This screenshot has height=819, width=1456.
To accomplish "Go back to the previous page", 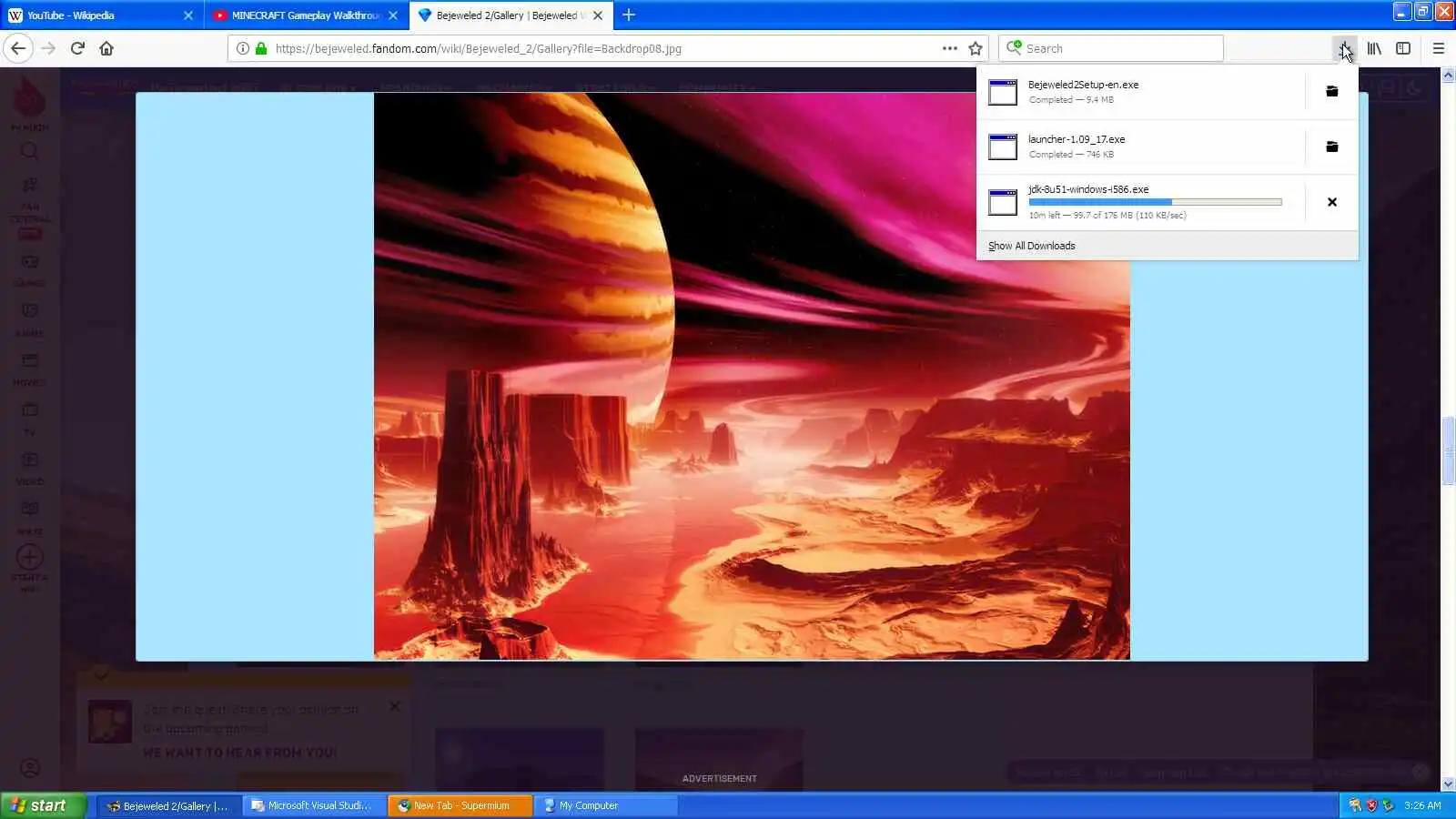I will [18, 48].
